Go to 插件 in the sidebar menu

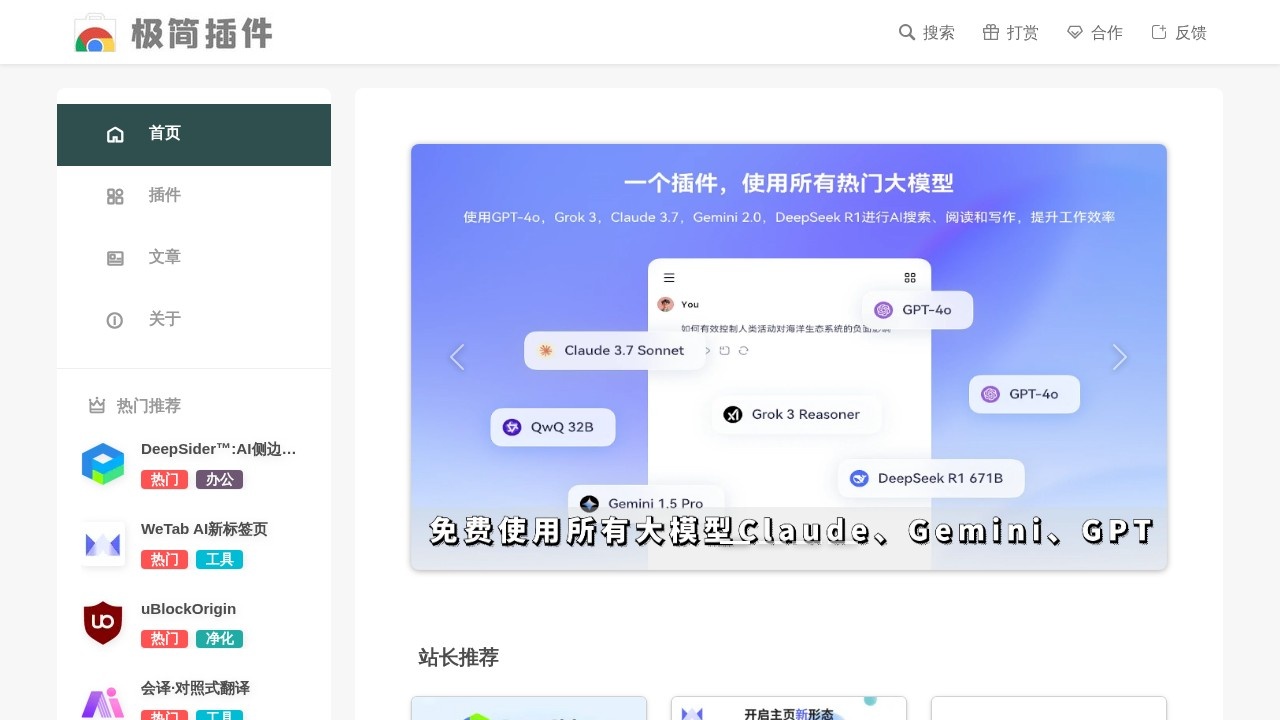pos(194,196)
